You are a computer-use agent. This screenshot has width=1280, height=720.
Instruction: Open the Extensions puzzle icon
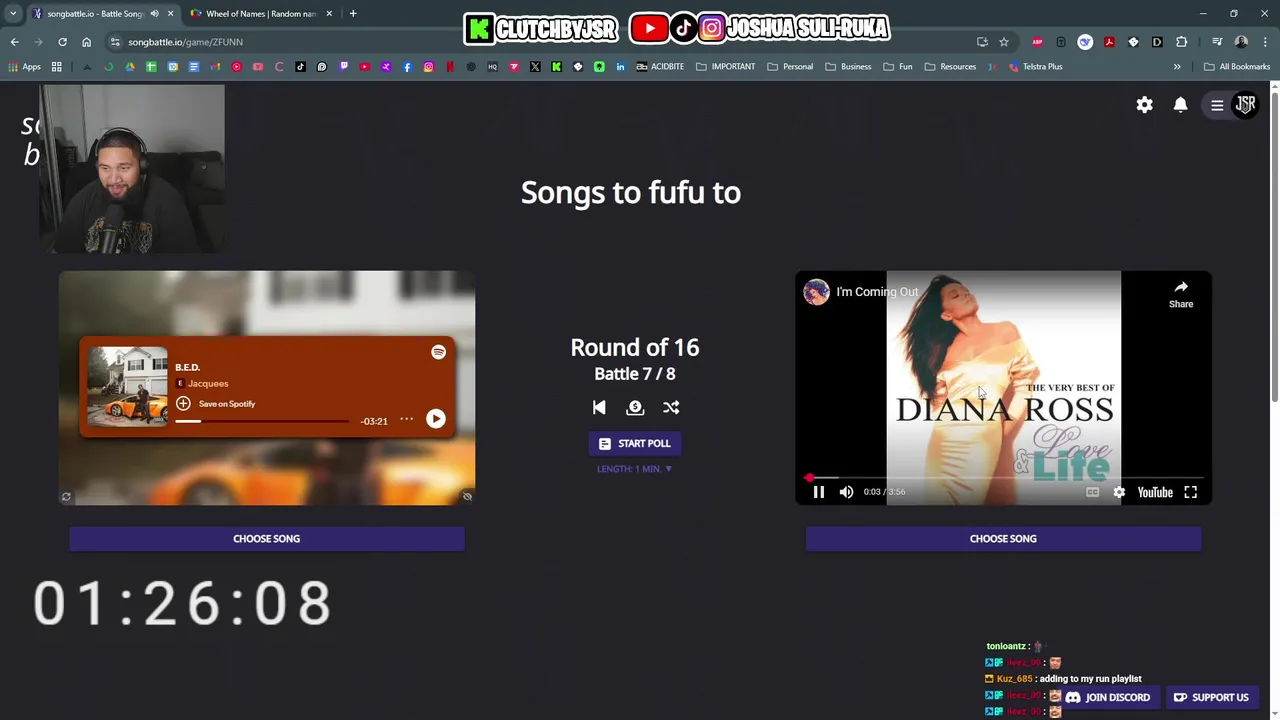(1181, 42)
